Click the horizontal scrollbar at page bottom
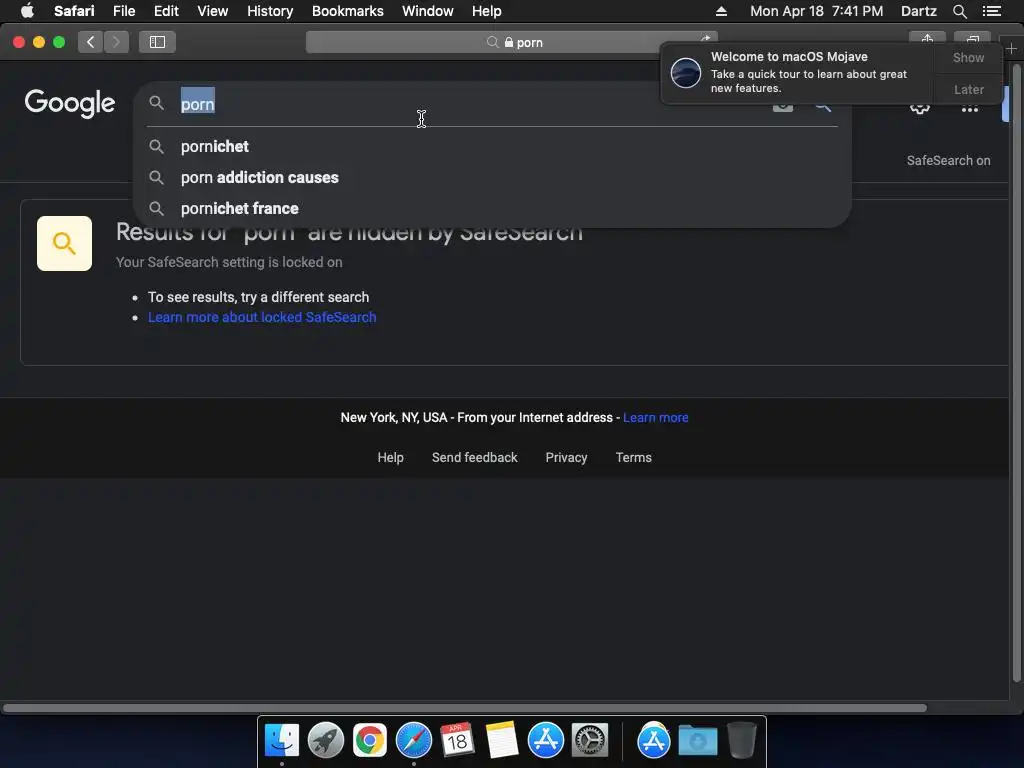 coord(464,708)
